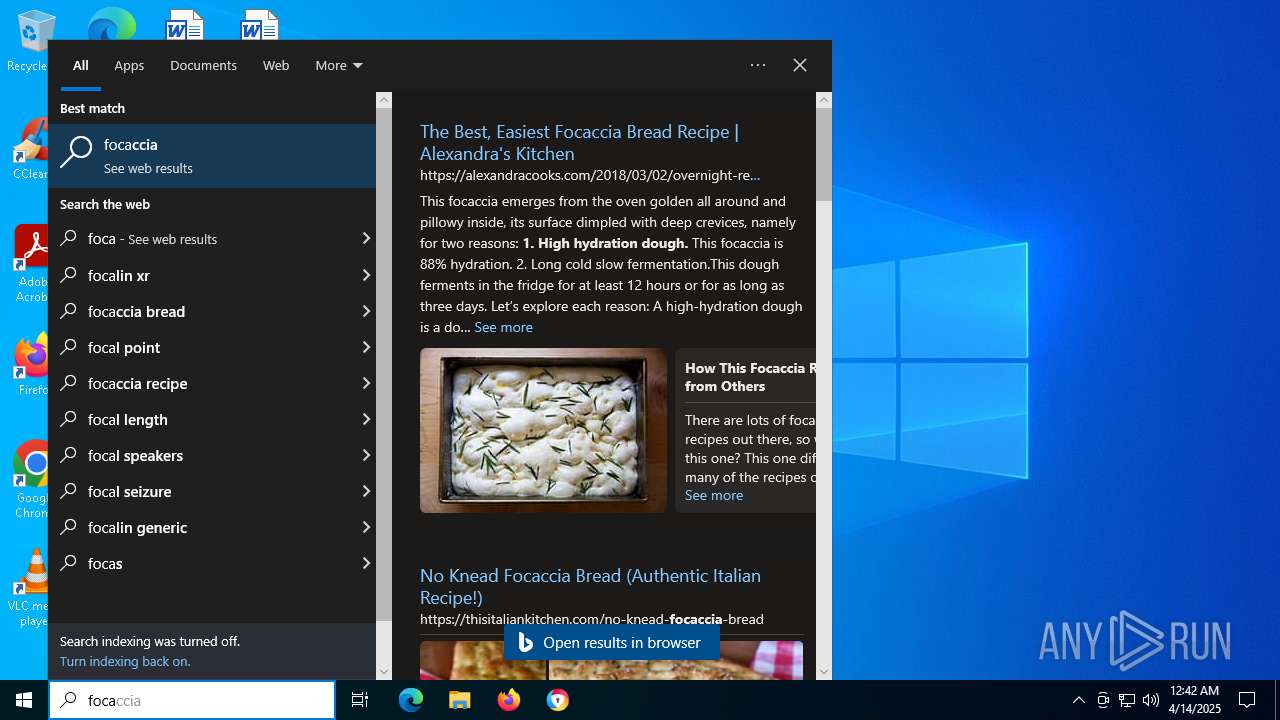The height and width of the screenshot is (720, 1280).
Task: Click the 'Open results in browser' button
Action: 611,643
